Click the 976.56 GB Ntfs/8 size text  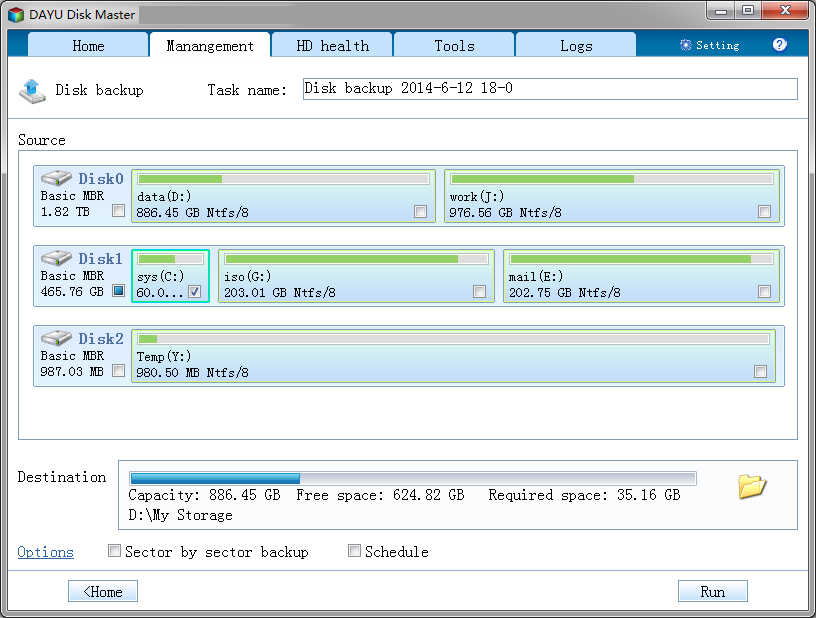click(x=505, y=212)
